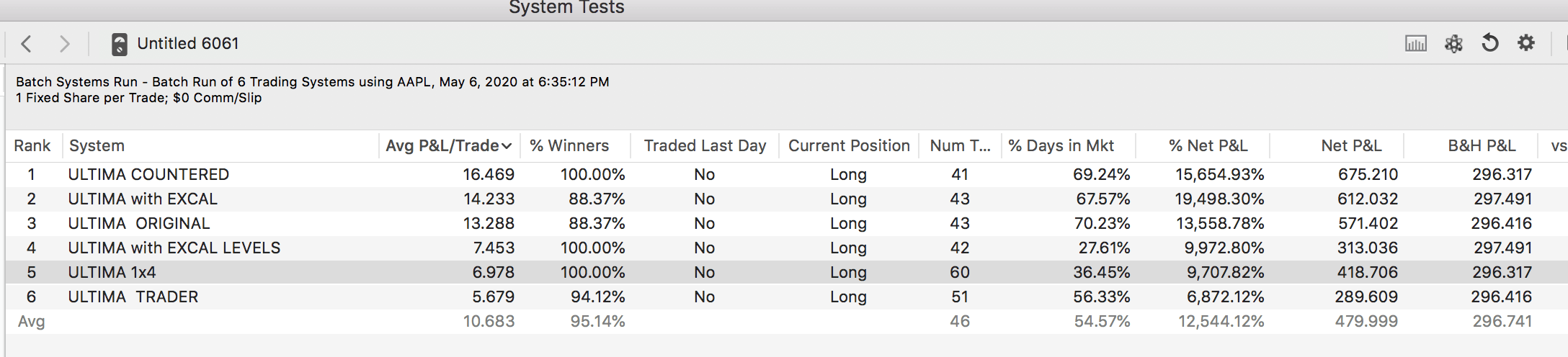Viewport: 1568px width, 357px height.
Task: Sort by the % Winners column header
Action: [569, 146]
